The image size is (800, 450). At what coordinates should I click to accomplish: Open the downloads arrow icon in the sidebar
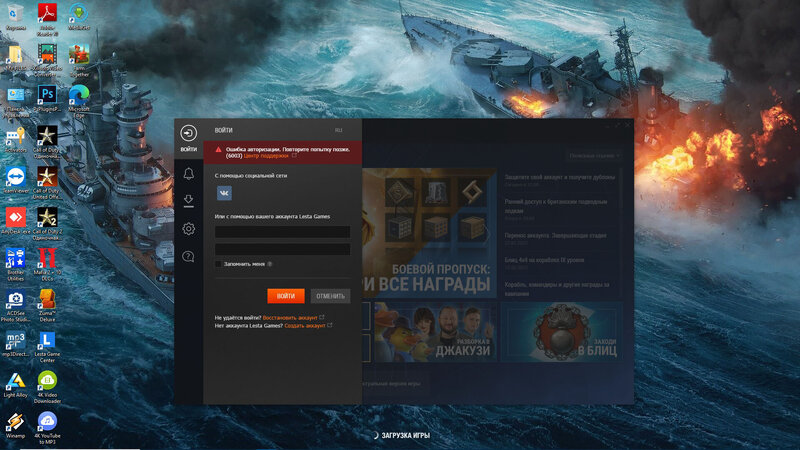click(x=188, y=201)
